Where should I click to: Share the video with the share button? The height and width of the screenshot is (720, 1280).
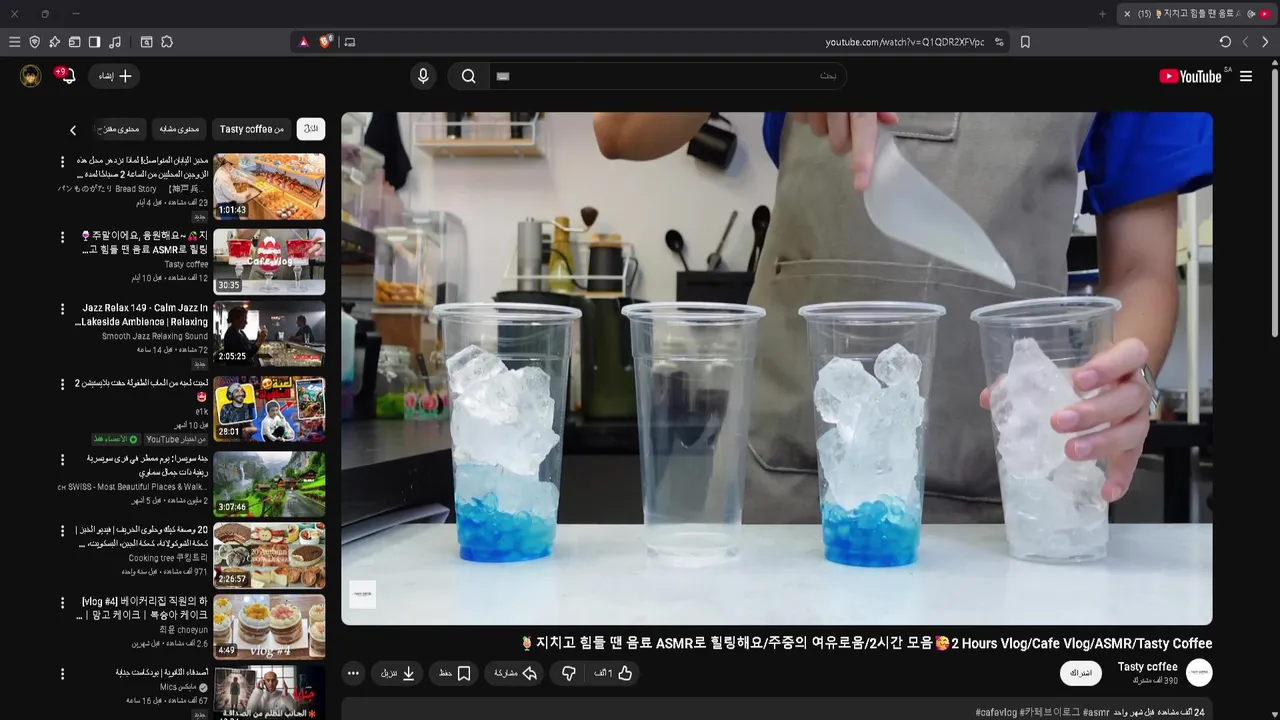click(516, 674)
